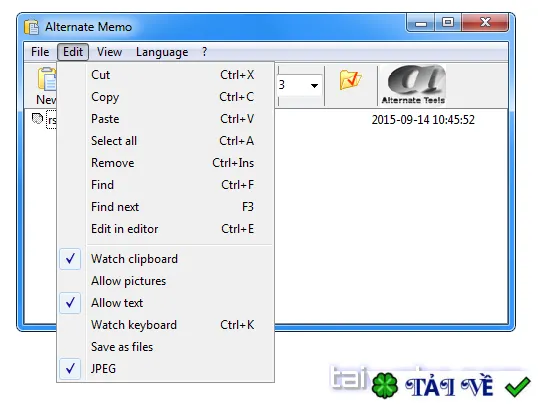Disable the Allow text option
Screen dimensions: 538x406
[165, 303]
